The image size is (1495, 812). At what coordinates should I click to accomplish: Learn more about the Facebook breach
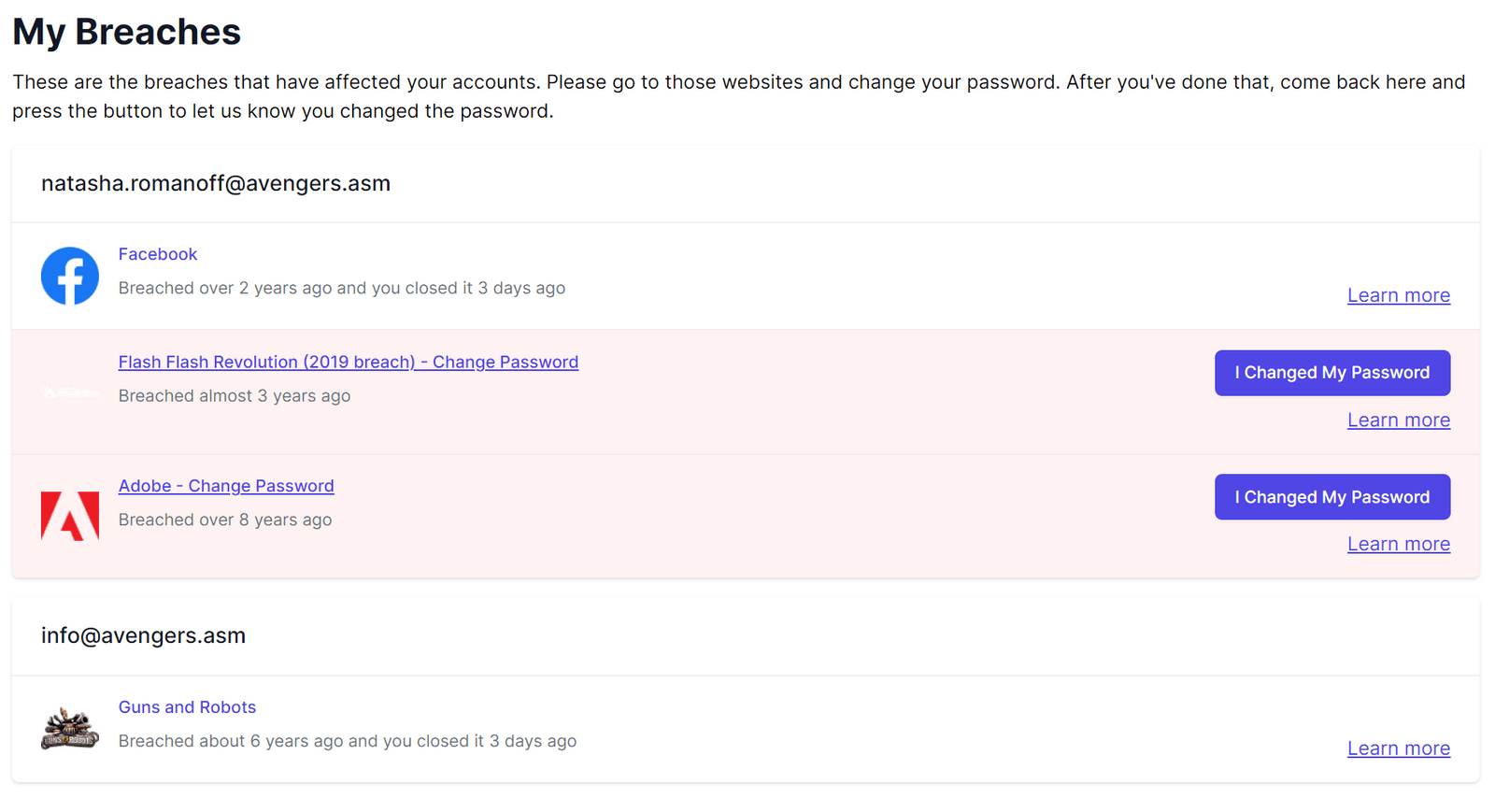[1398, 295]
